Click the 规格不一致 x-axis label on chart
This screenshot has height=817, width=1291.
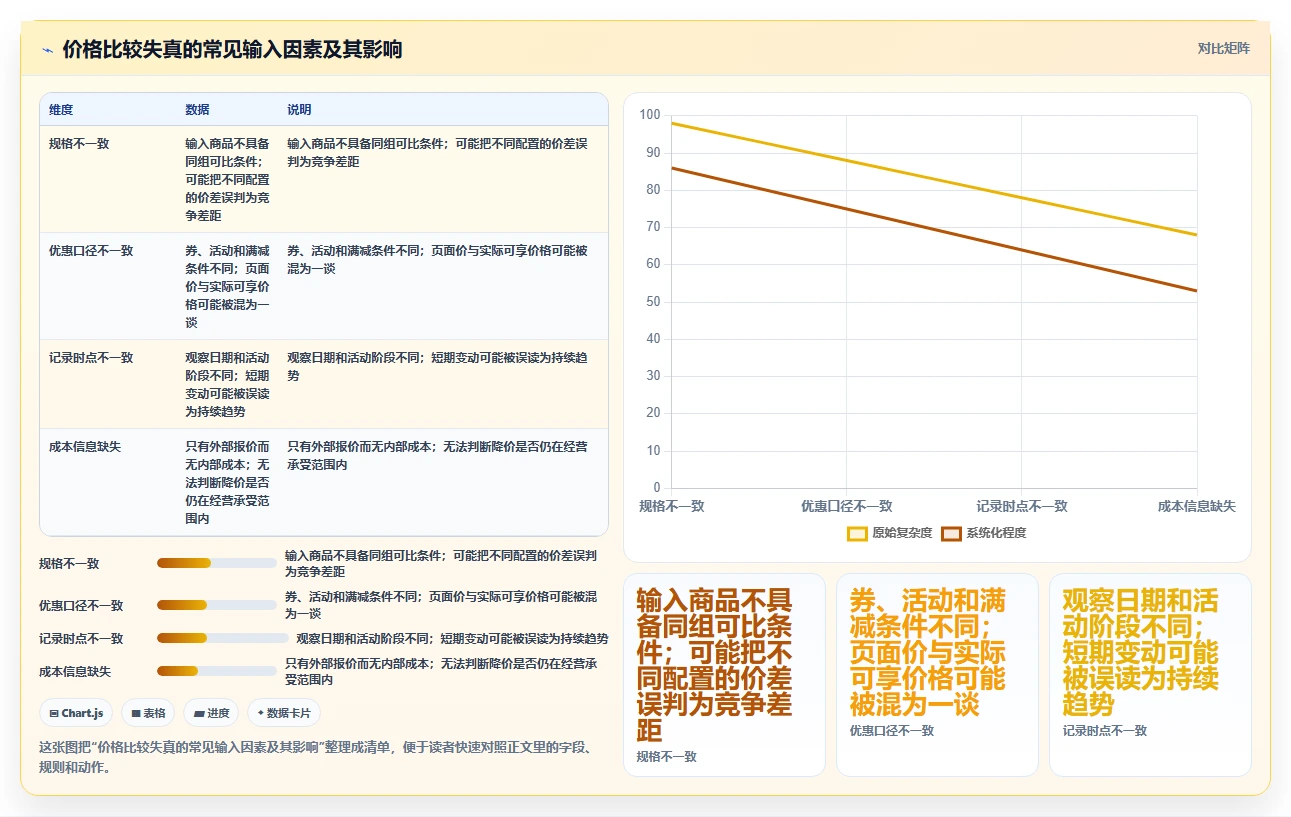coord(672,506)
